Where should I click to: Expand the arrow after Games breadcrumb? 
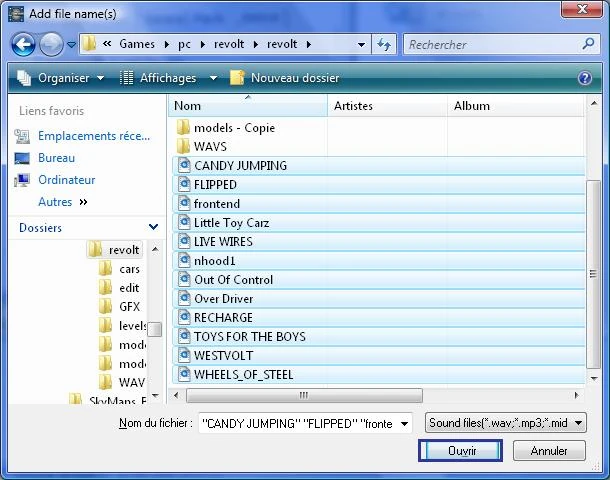tap(167, 44)
